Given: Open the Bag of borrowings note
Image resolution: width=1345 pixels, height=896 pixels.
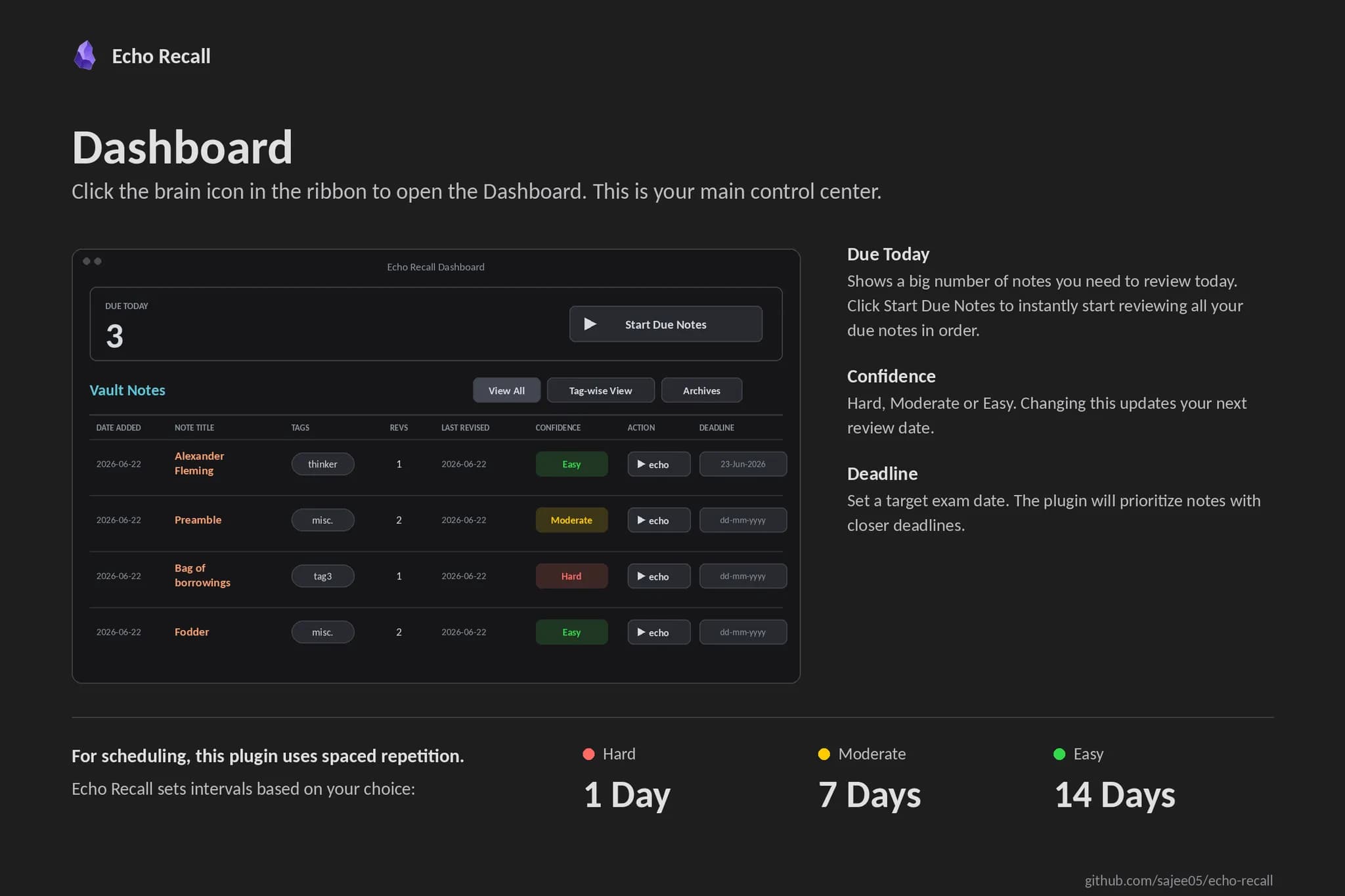Looking at the screenshot, I should coord(202,576).
